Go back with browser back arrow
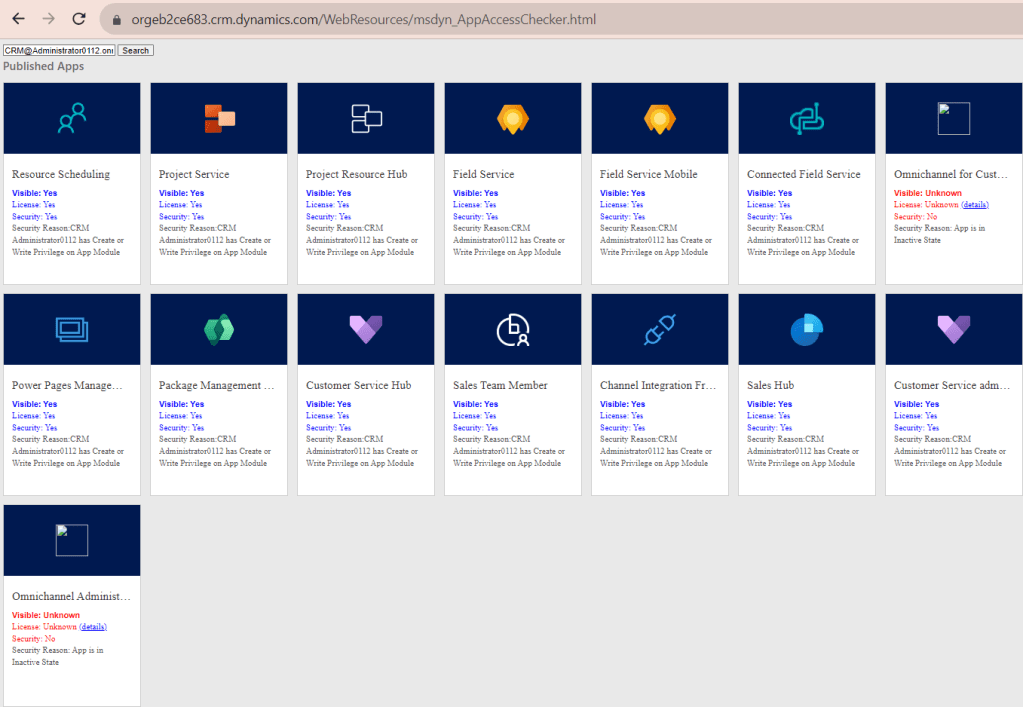Image resolution: width=1023 pixels, height=707 pixels. point(18,19)
